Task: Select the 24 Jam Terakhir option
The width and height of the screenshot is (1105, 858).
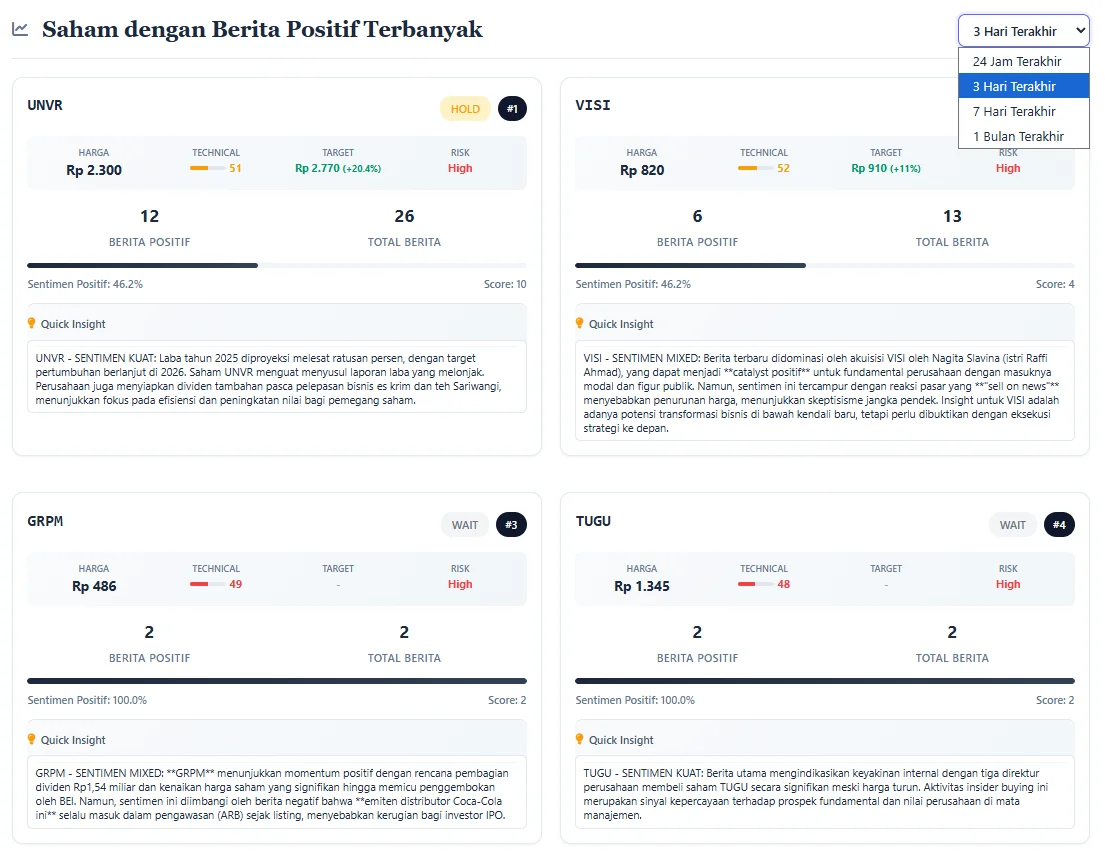Action: 1017,61
